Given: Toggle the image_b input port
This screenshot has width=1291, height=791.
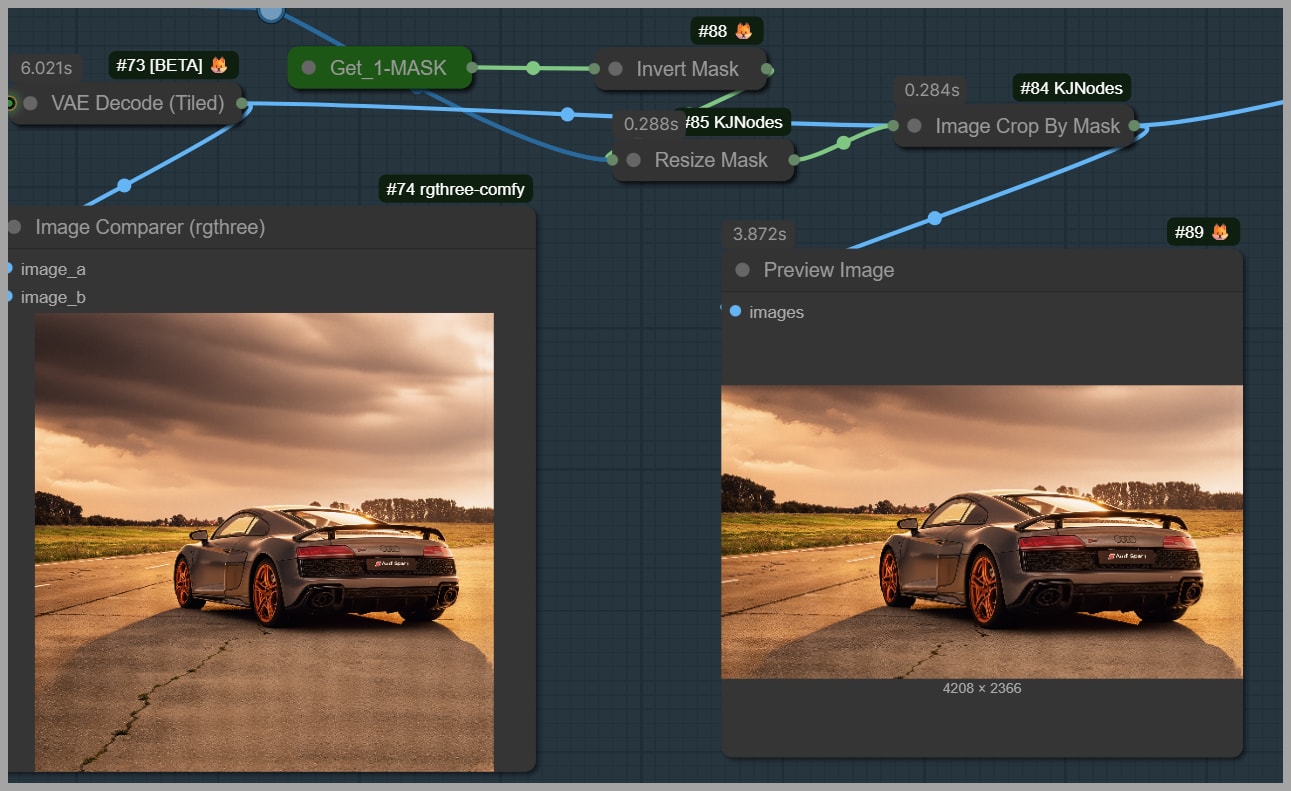Looking at the screenshot, I should 10,297.
